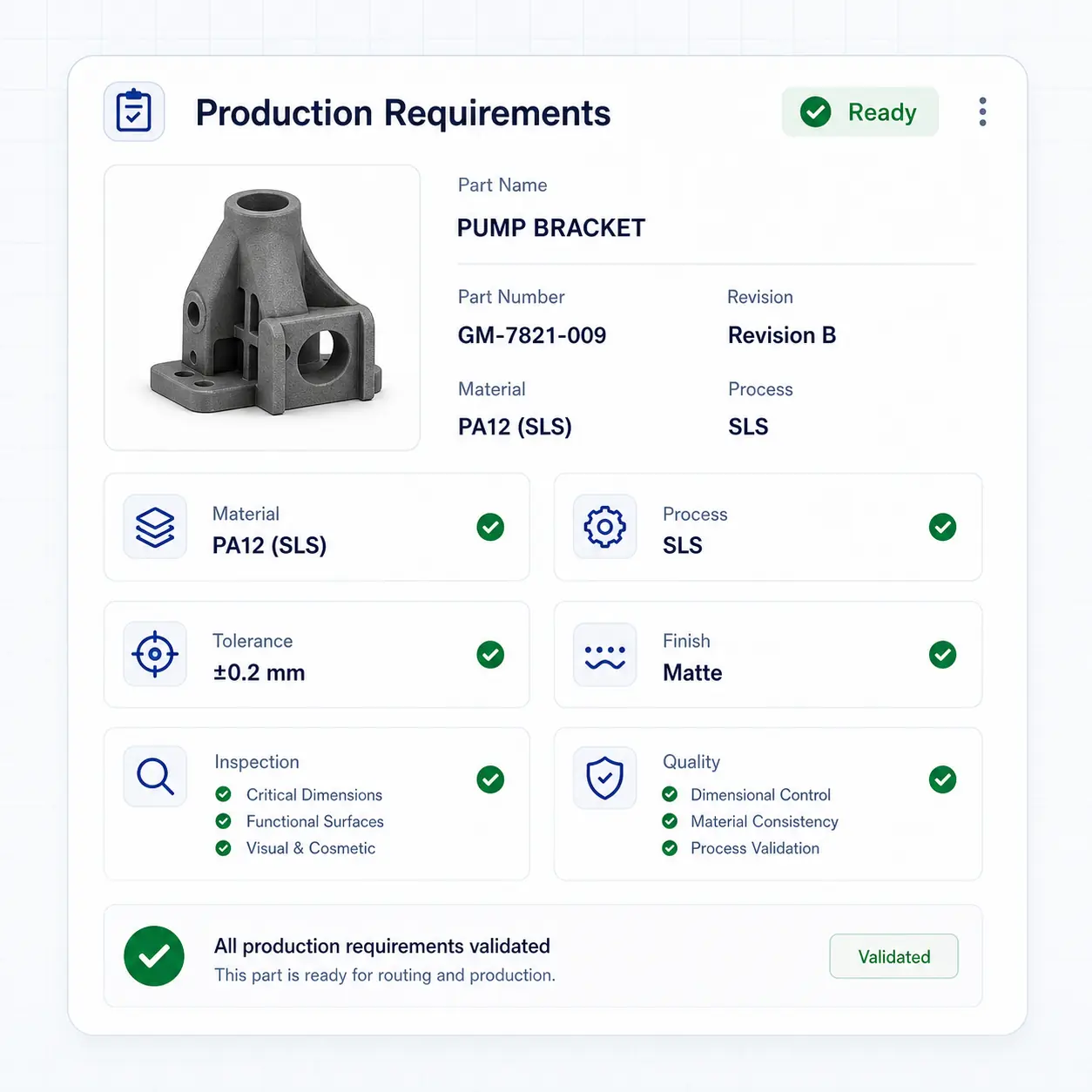The height and width of the screenshot is (1092, 1092).
Task: Click the Validated button
Action: click(894, 956)
